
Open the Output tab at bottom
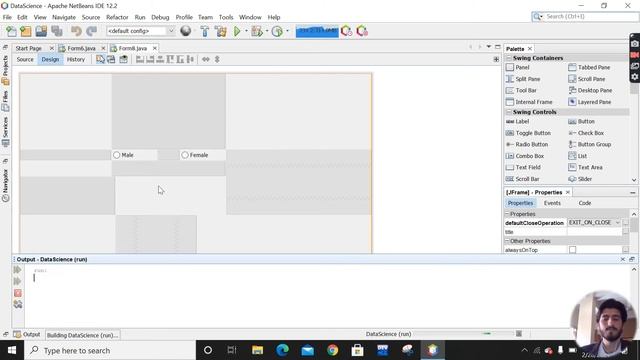pos(27,335)
